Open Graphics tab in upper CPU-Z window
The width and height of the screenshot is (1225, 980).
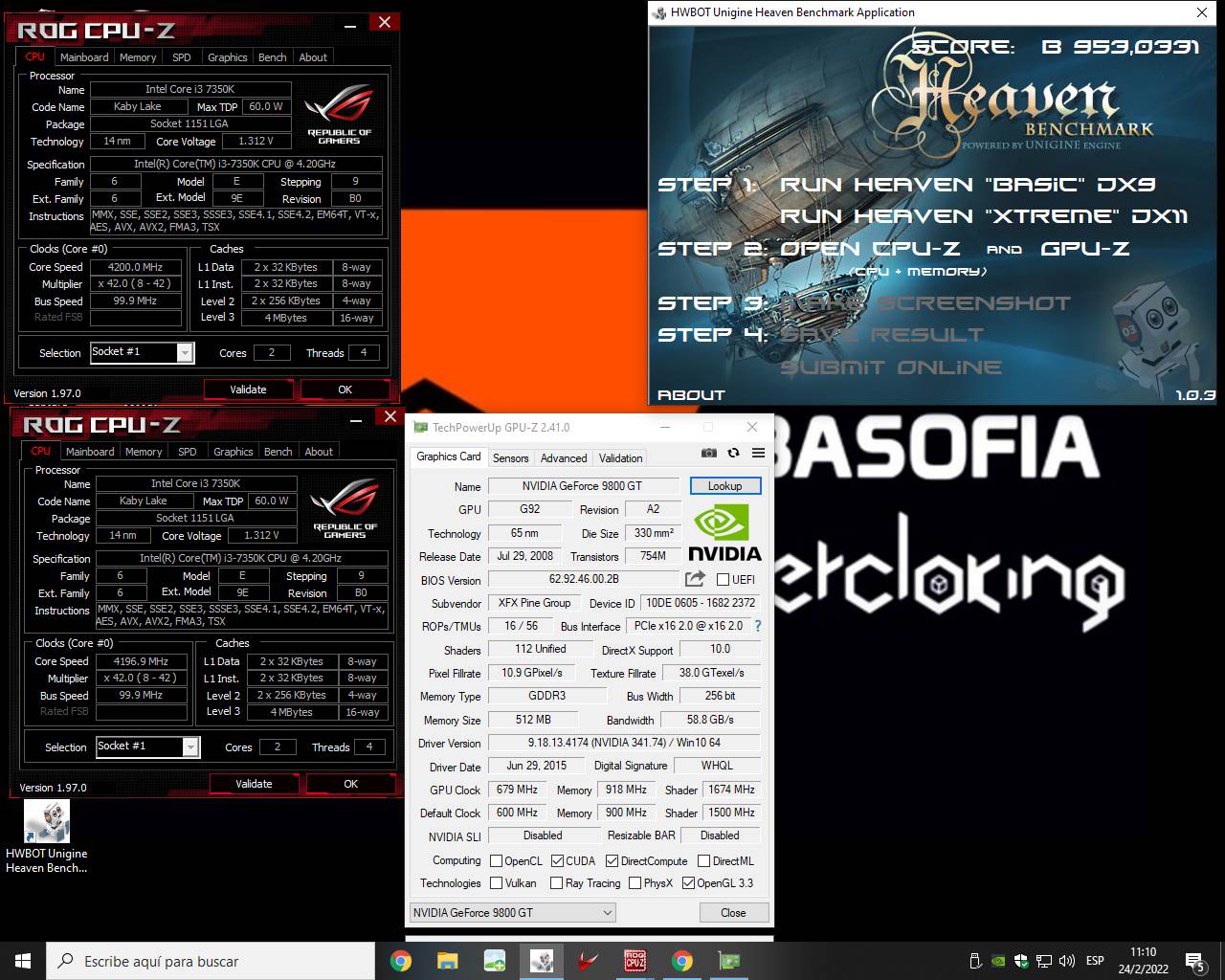228,57
